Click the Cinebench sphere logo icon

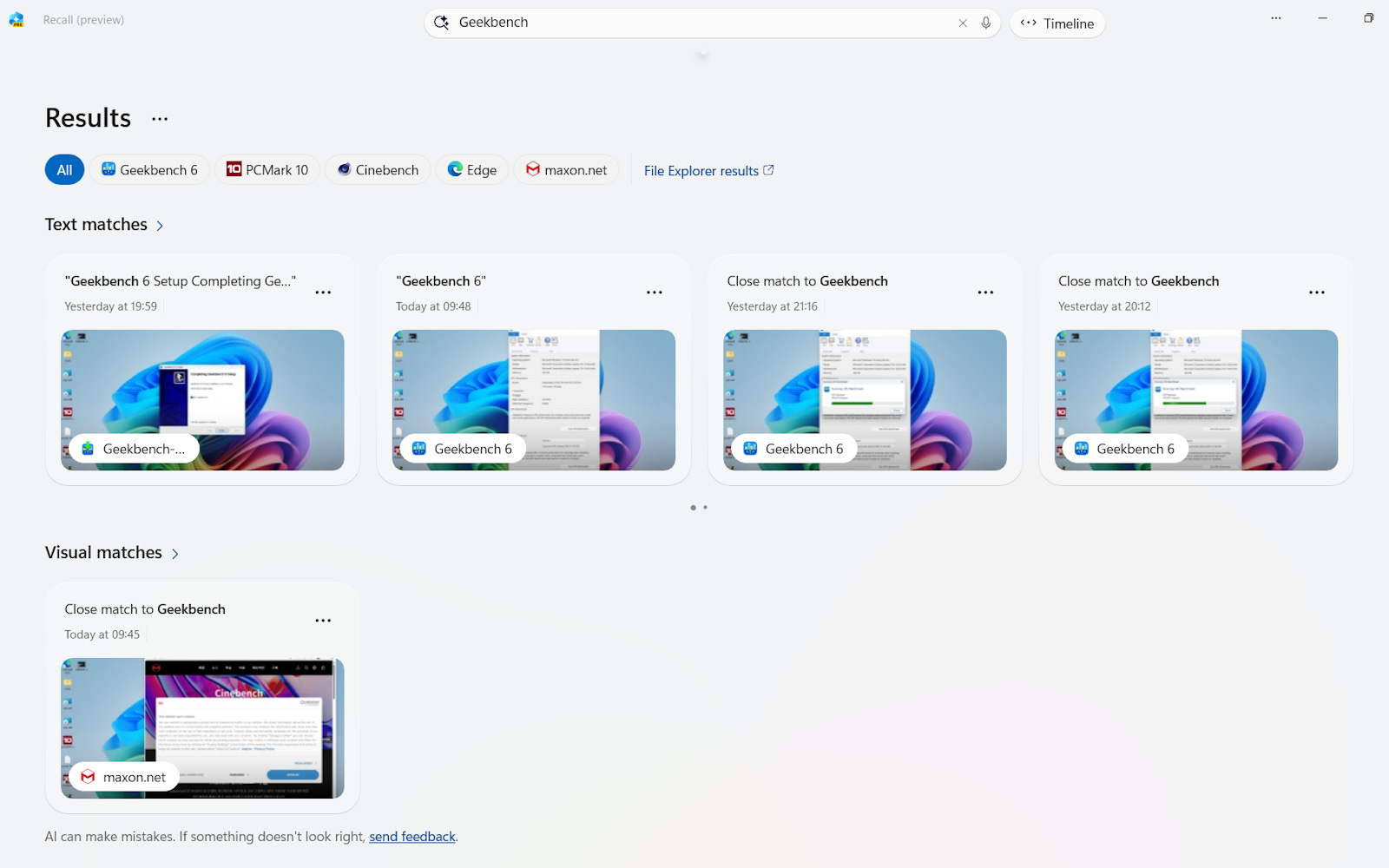(345, 169)
